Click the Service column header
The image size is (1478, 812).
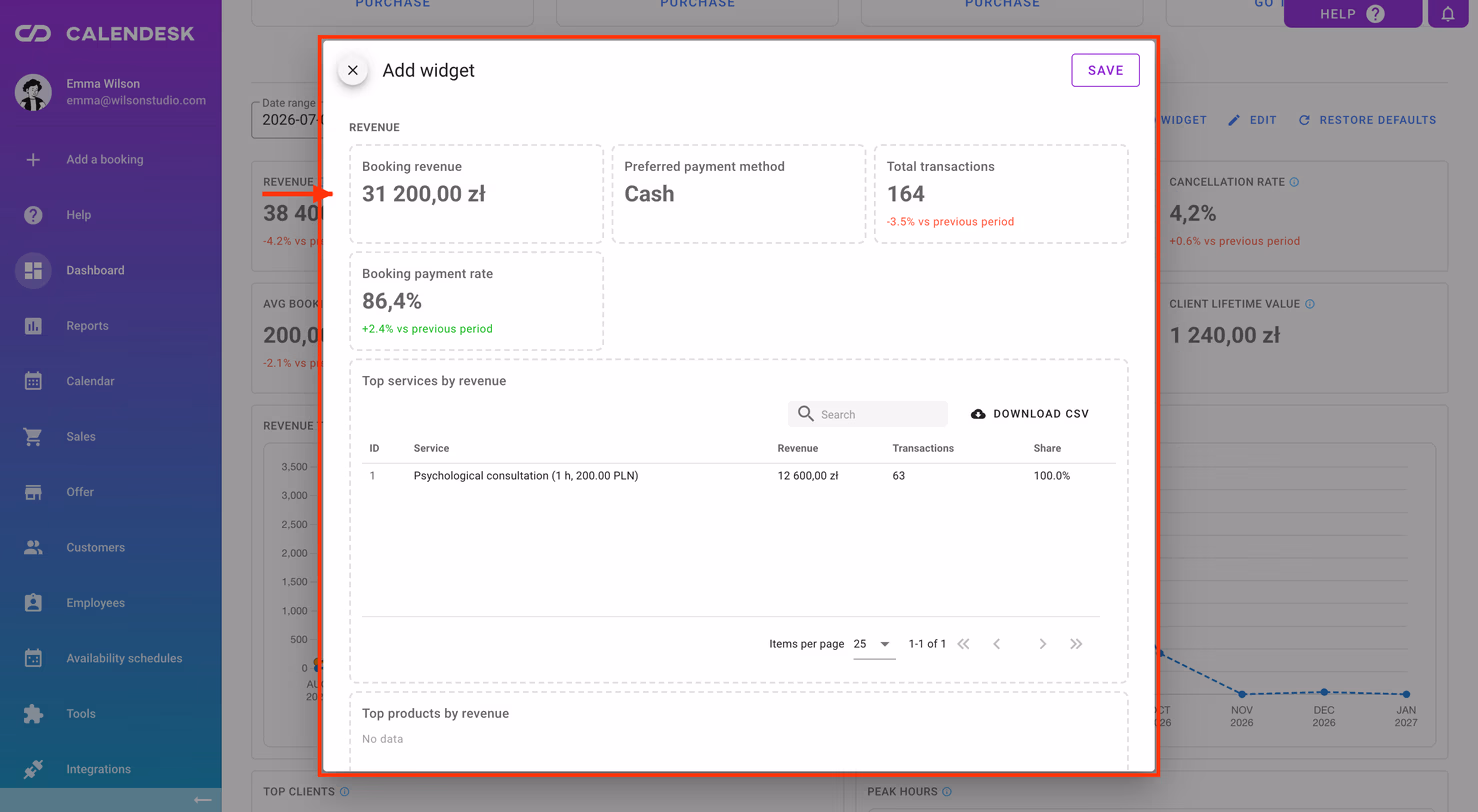pyautogui.click(x=431, y=448)
